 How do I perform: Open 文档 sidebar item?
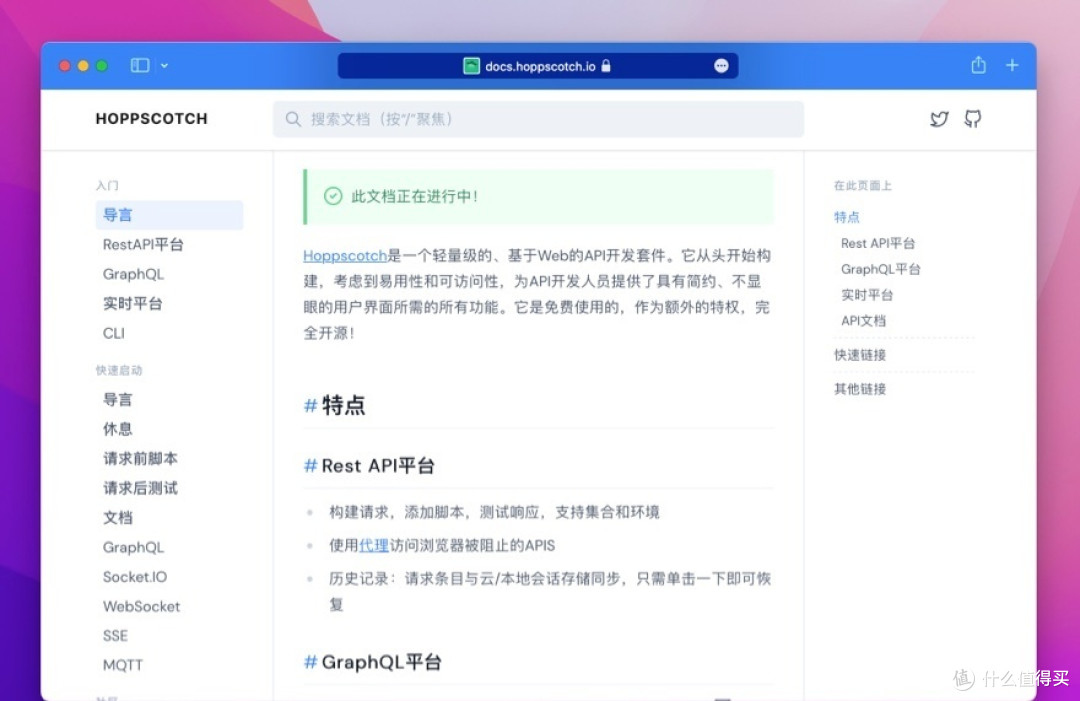[117, 518]
